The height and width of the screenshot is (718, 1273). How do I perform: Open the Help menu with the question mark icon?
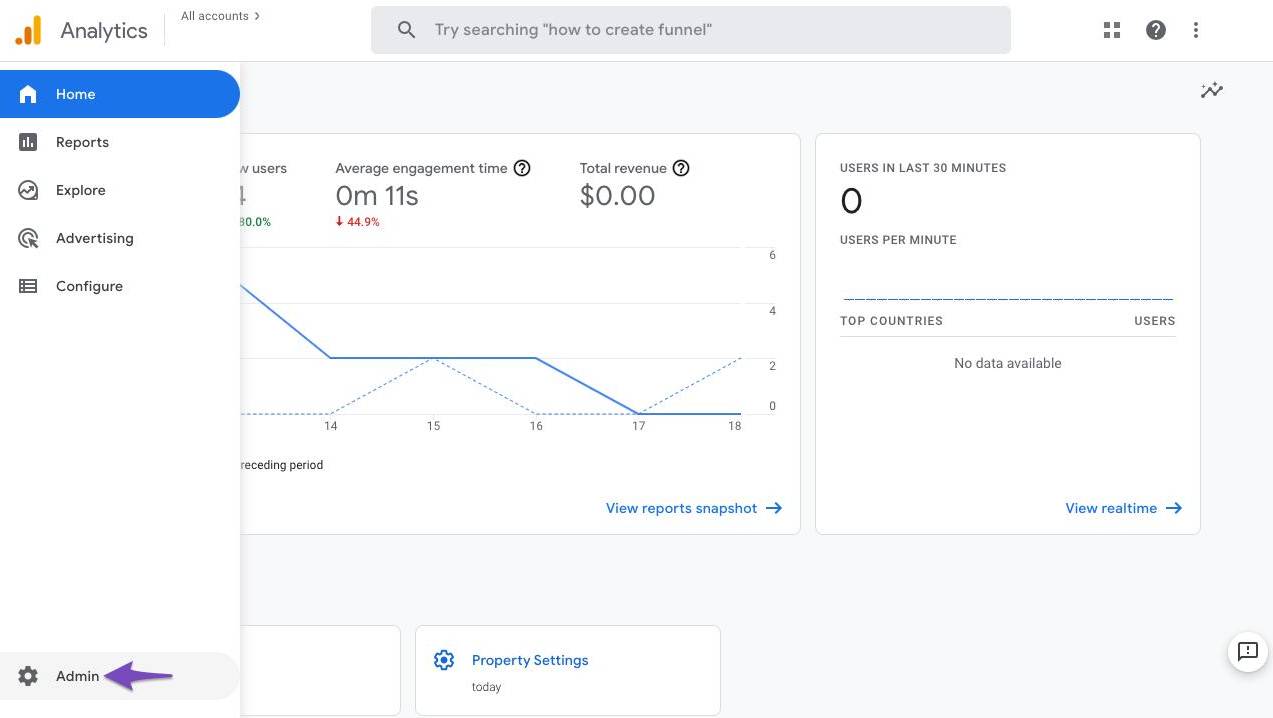tap(1155, 29)
